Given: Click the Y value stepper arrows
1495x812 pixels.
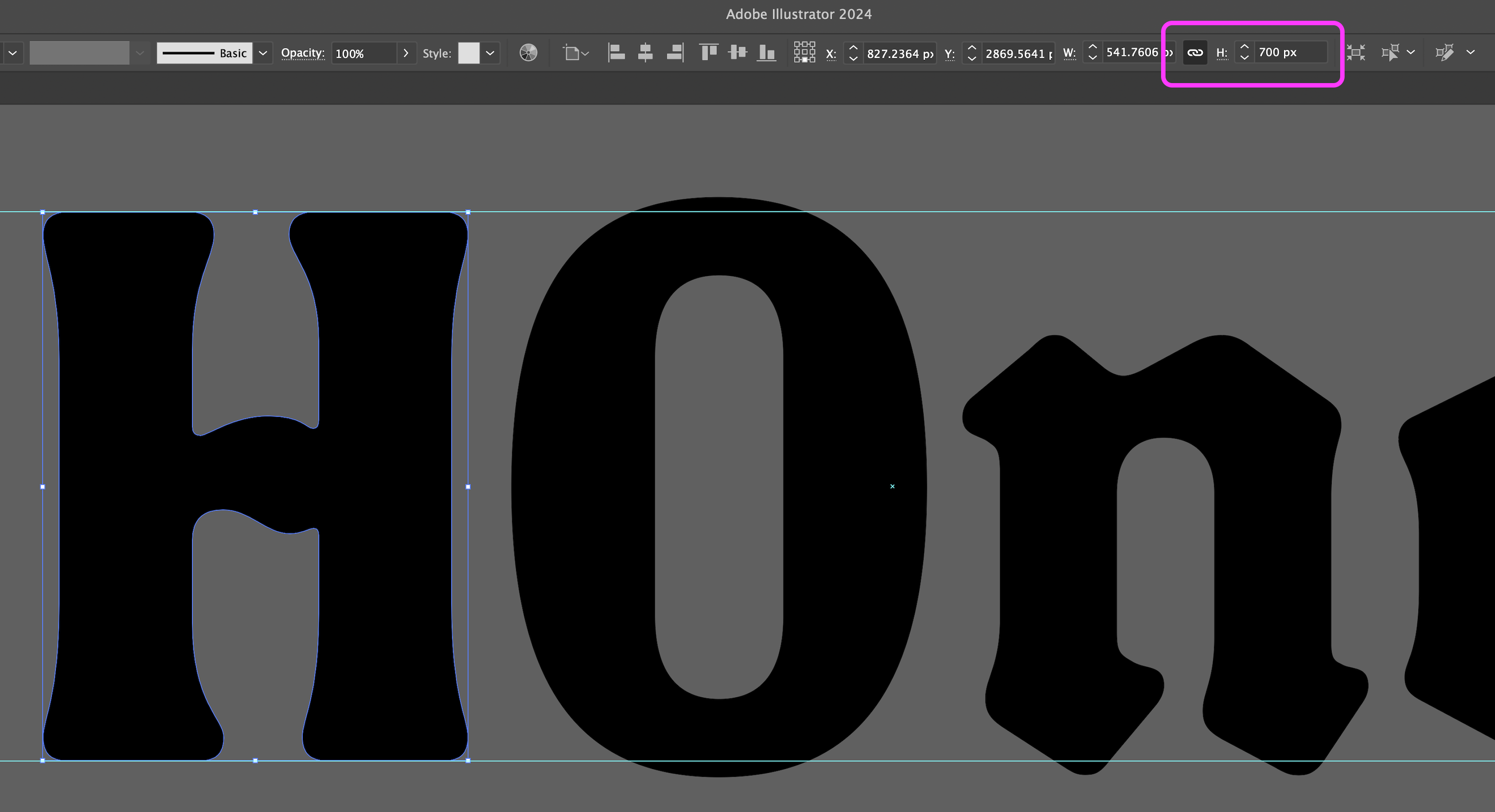Looking at the screenshot, I should (972, 53).
